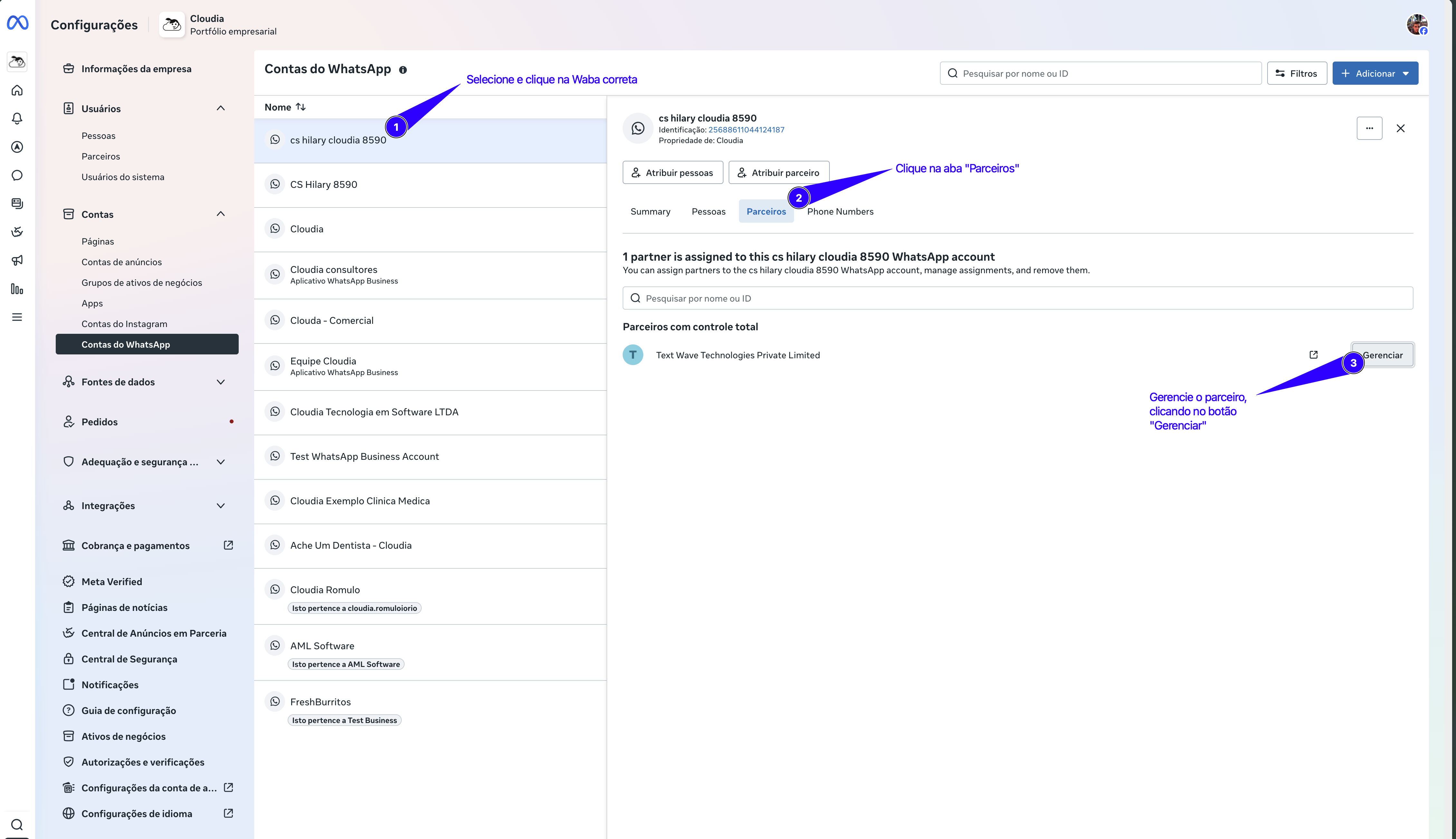
Task: Open Informações da empresa
Action: pyautogui.click(x=136, y=69)
